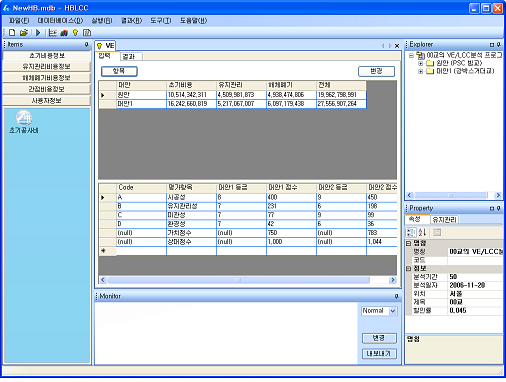Click Explorer scrollbar left arrow

pos(410,195)
